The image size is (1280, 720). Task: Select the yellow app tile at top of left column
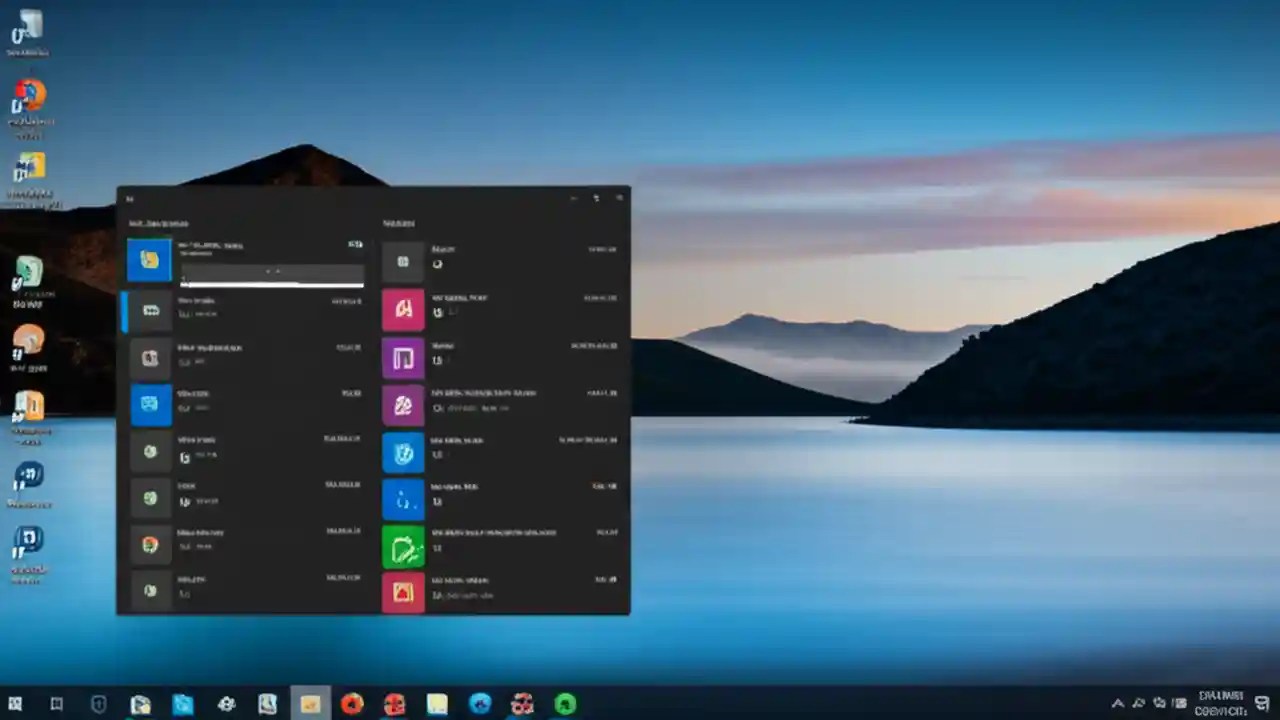tap(150, 259)
